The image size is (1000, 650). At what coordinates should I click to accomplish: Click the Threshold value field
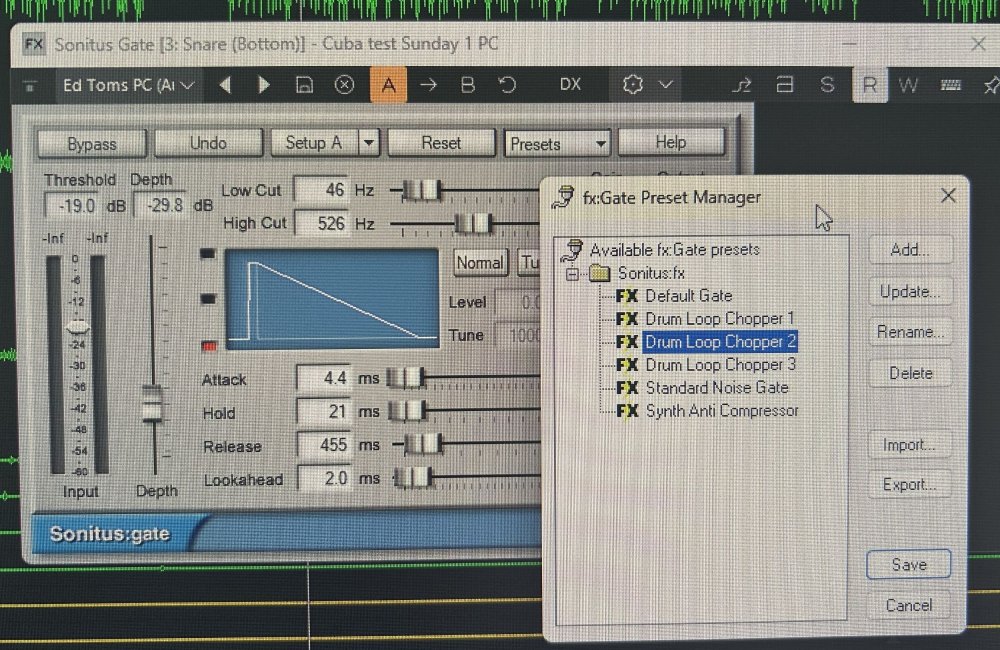[72, 206]
